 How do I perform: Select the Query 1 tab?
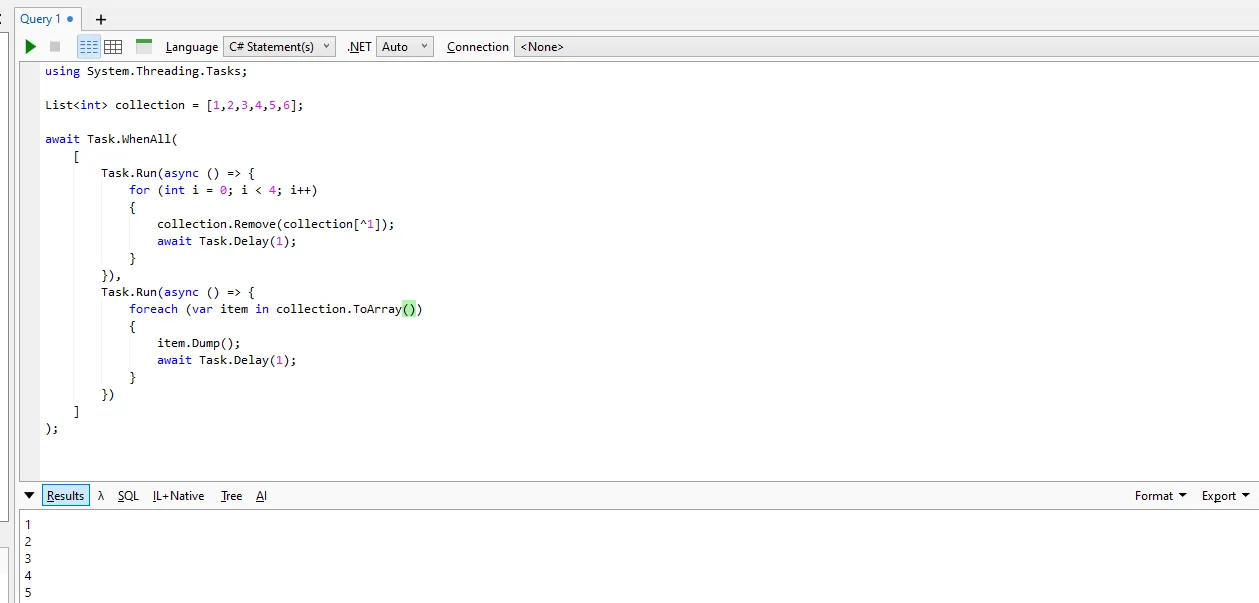click(x=42, y=18)
